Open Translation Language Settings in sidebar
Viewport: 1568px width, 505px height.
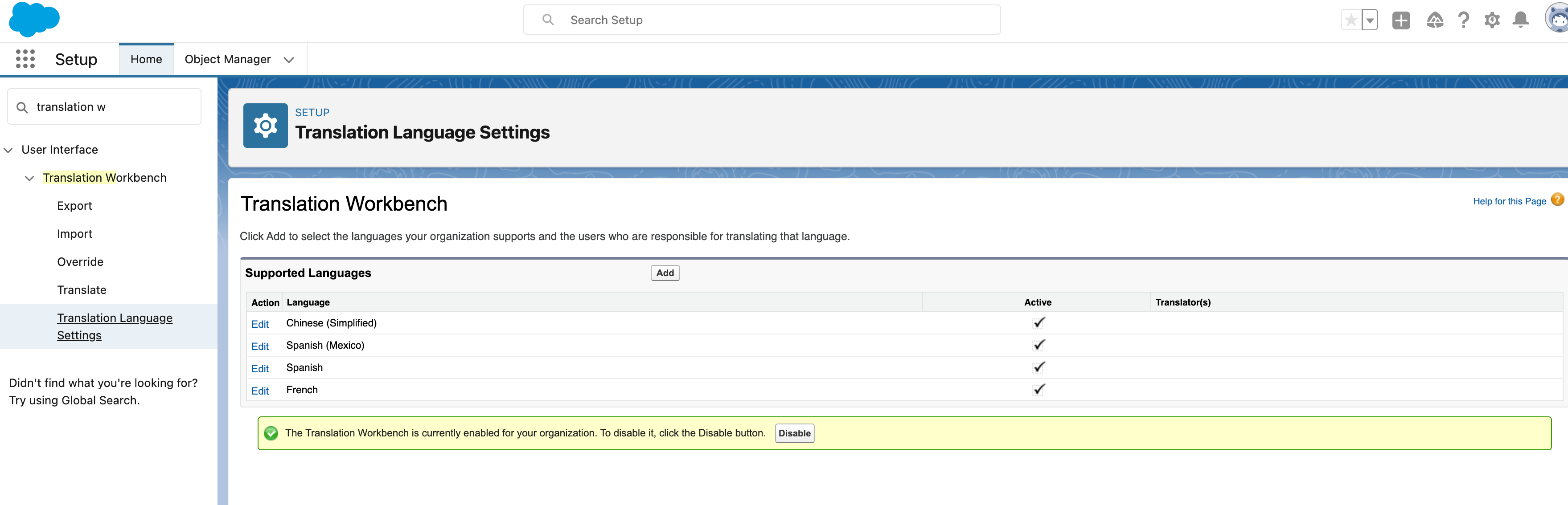click(115, 326)
